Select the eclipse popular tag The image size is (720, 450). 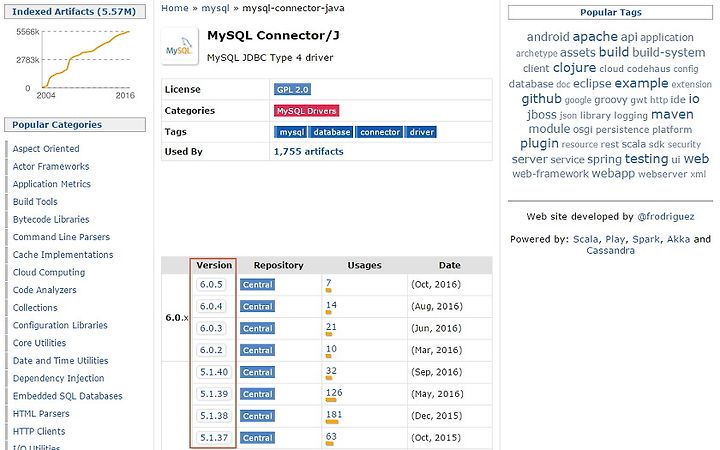(x=592, y=84)
